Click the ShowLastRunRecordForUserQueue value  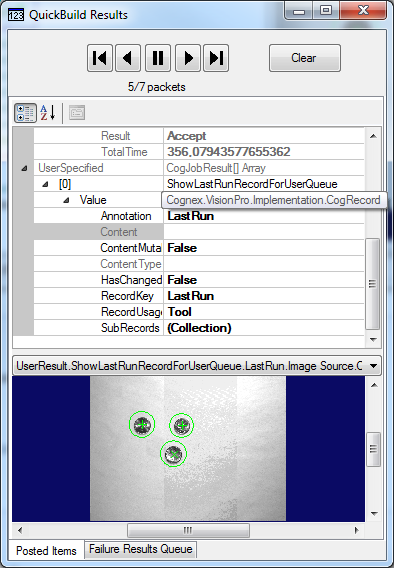click(x=252, y=184)
